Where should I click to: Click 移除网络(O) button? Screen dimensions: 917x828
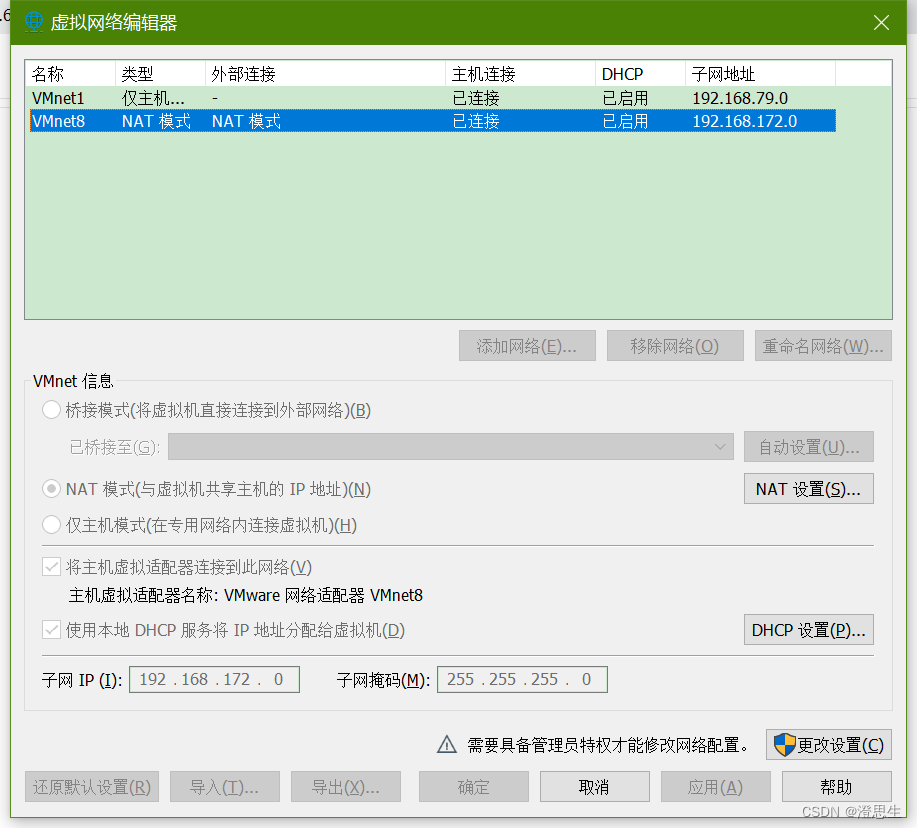[675, 346]
